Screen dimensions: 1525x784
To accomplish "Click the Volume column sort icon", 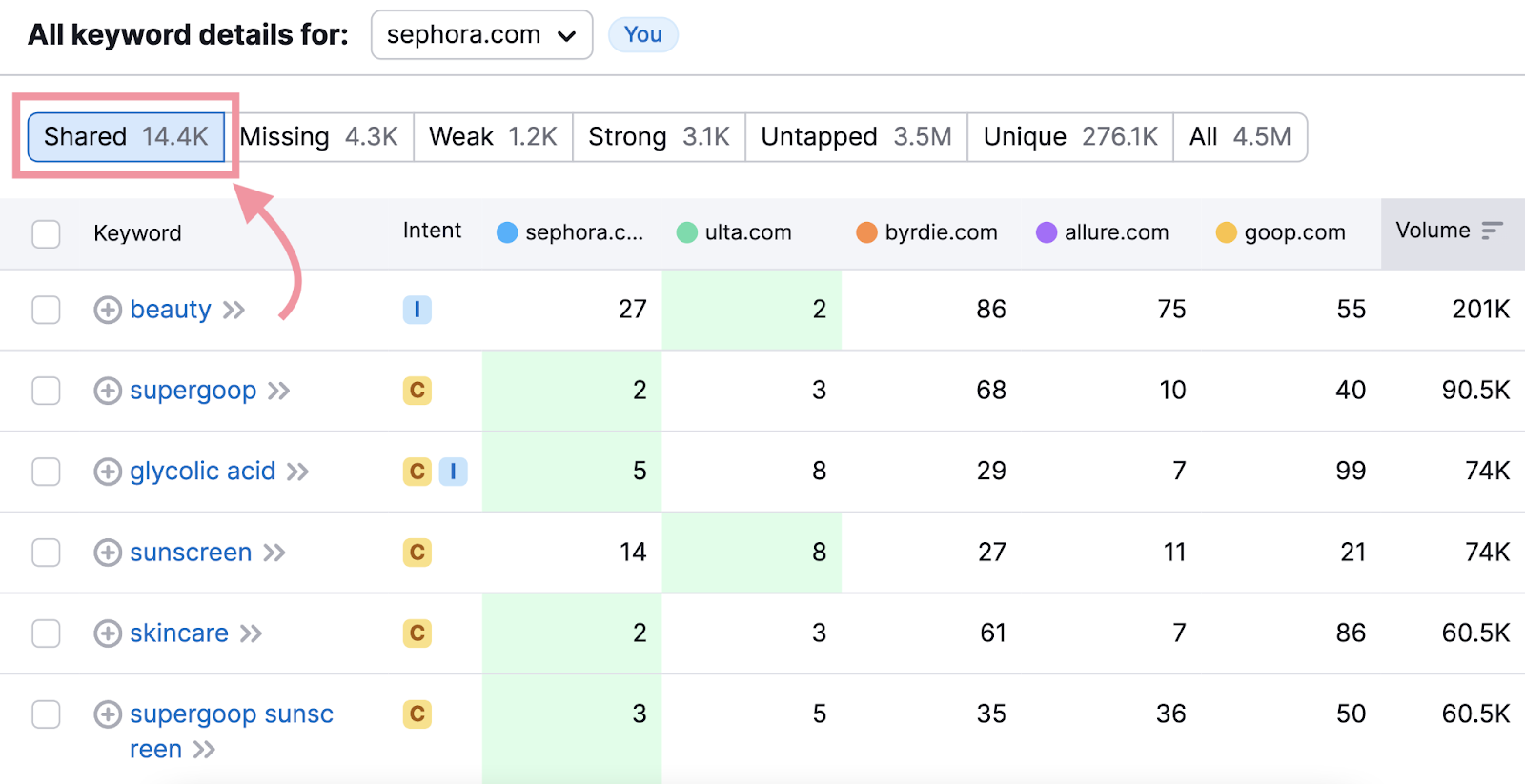I will [1492, 231].
